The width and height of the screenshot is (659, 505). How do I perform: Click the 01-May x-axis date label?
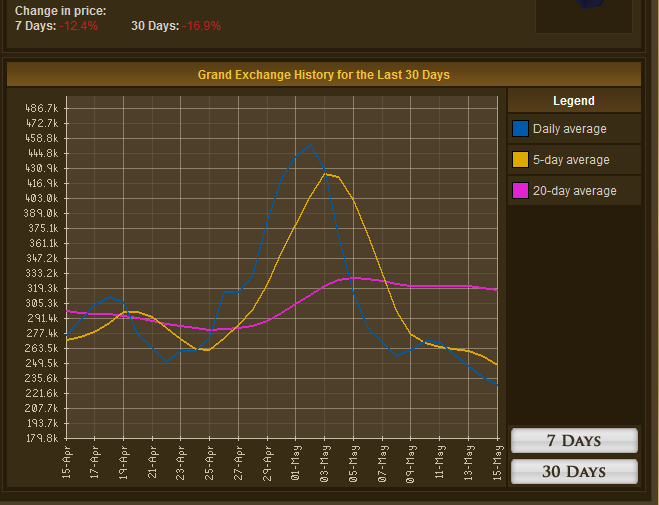(x=295, y=463)
